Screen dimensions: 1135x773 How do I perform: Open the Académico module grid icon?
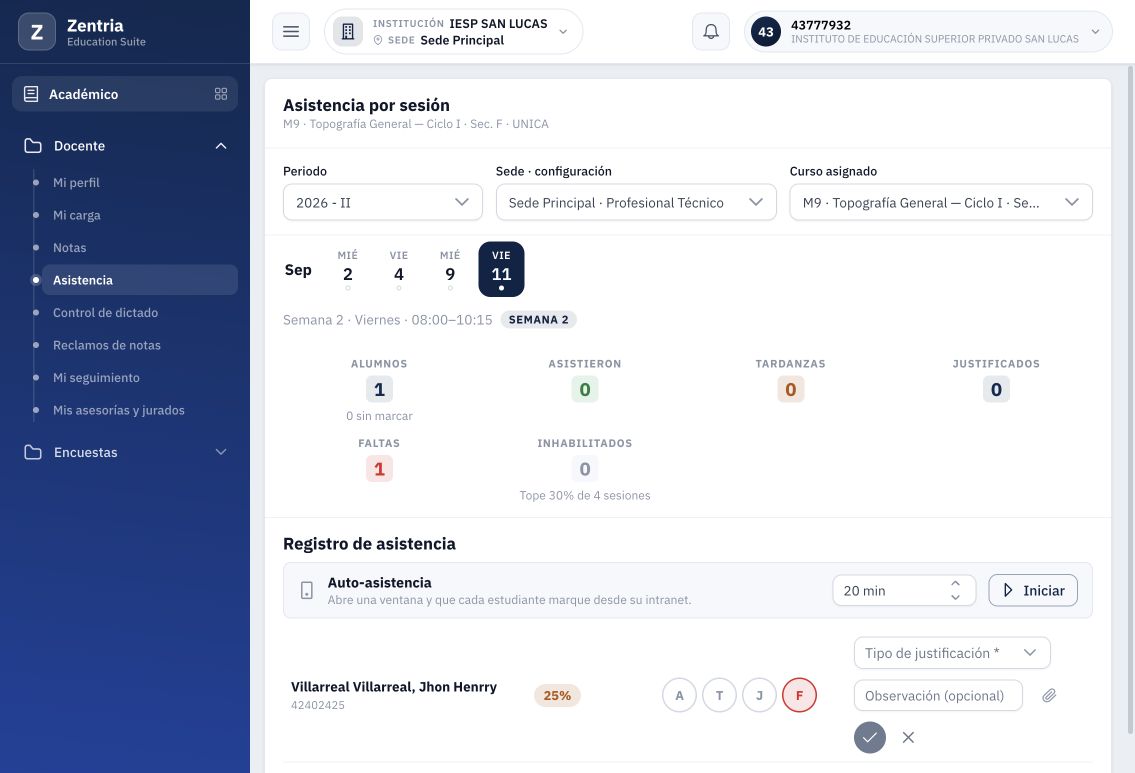[221, 94]
